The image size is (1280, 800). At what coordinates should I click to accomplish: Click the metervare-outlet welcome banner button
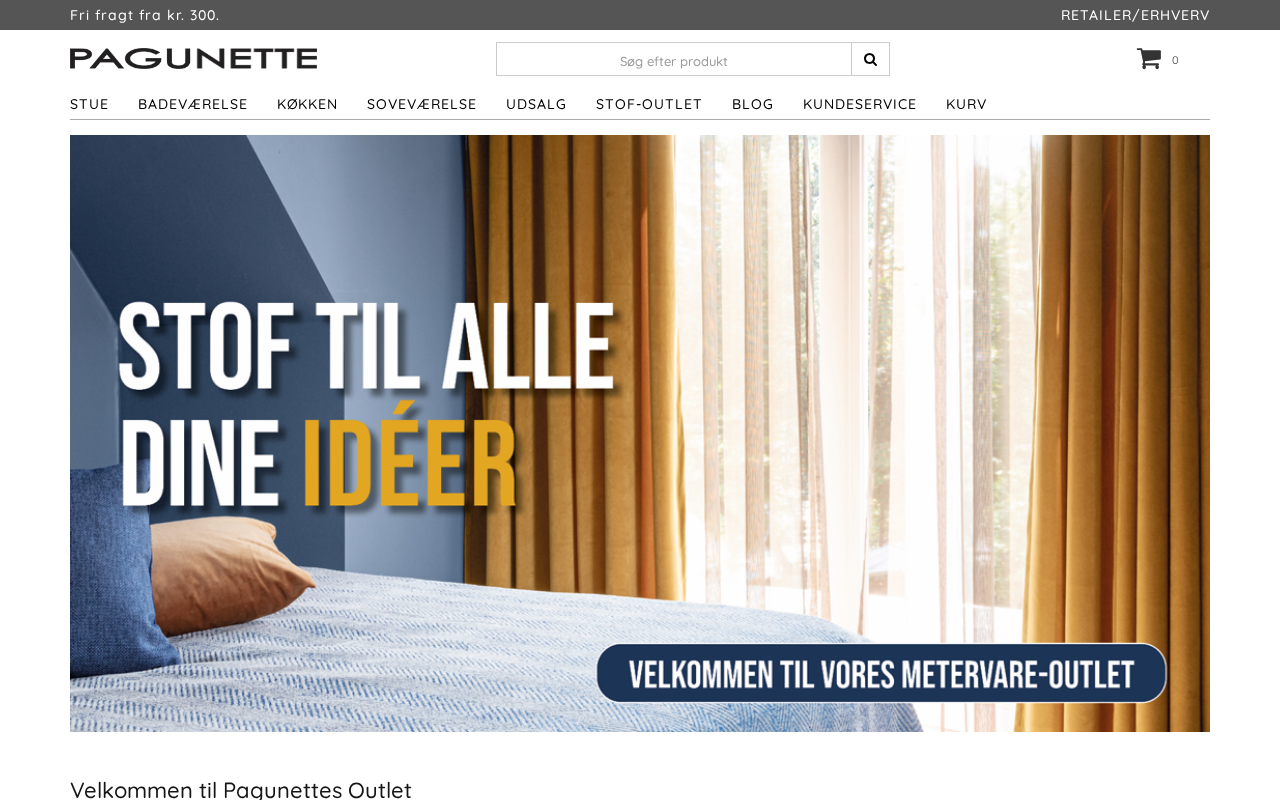coord(881,673)
